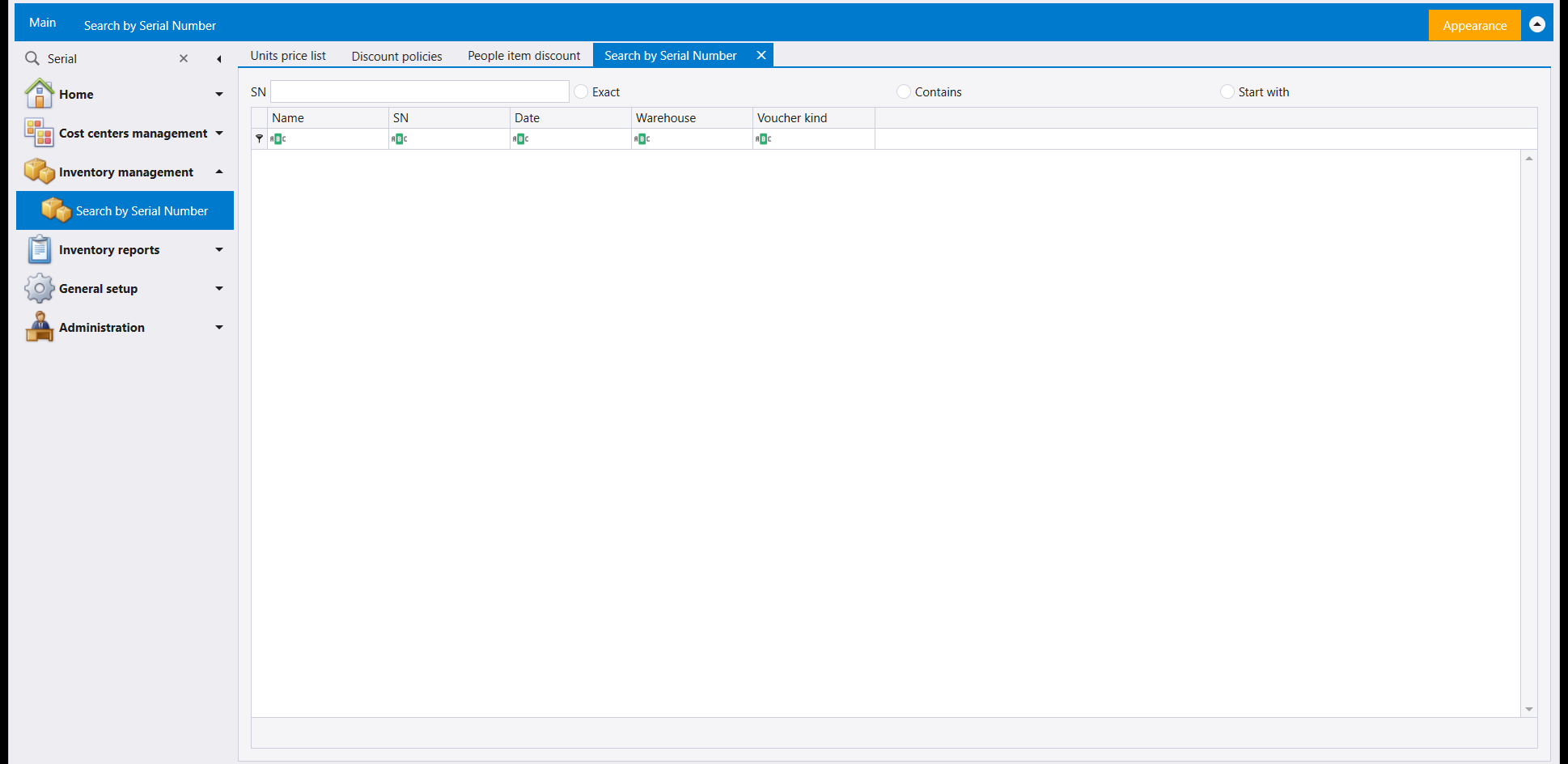Open filter condition icon for Warehouse column
Screen dimensions: 1568x764
point(642,138)
